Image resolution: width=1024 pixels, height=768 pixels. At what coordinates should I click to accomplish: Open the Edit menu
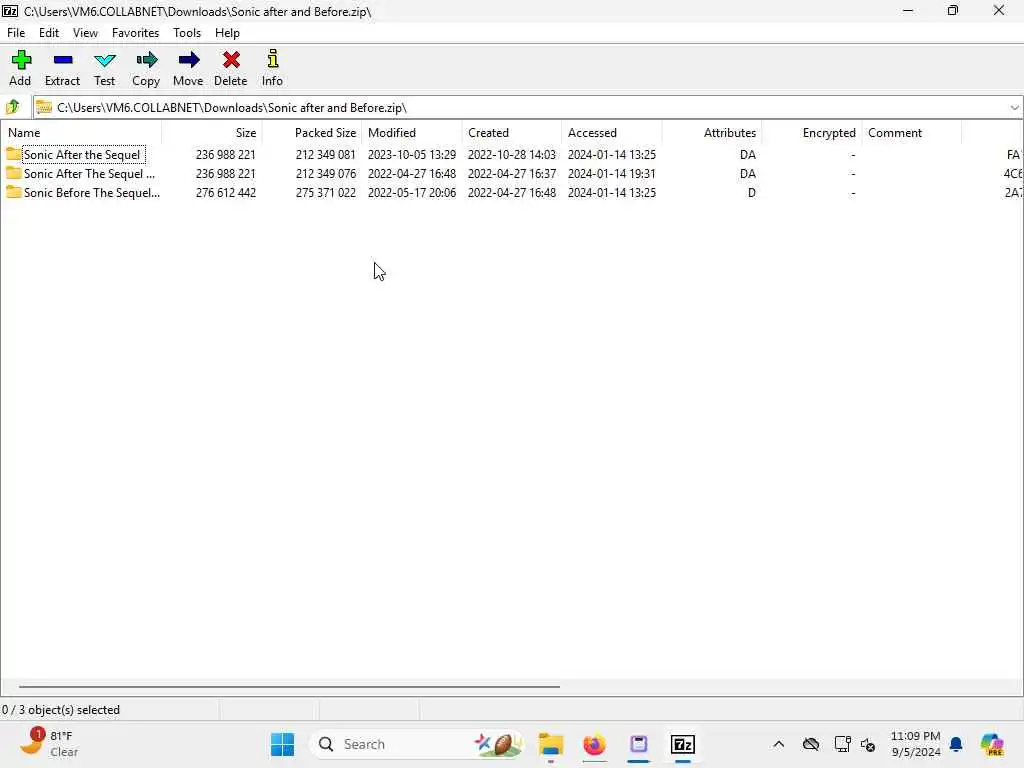pos(49,33)
